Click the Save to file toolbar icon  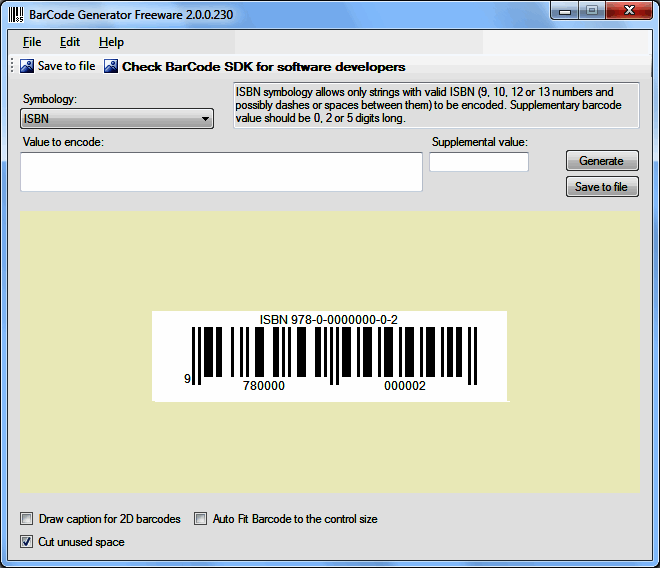coord(27,66)
